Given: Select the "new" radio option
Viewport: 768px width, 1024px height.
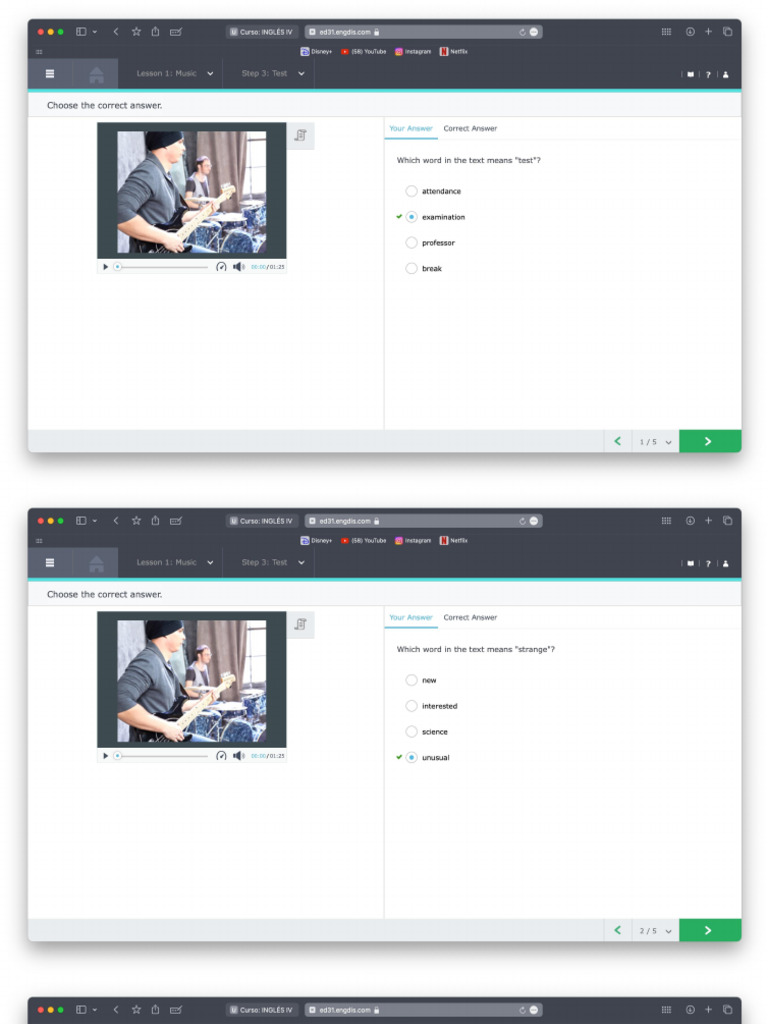Looking at the screenshot, I should pyautogui.click(x=411, y=680).
